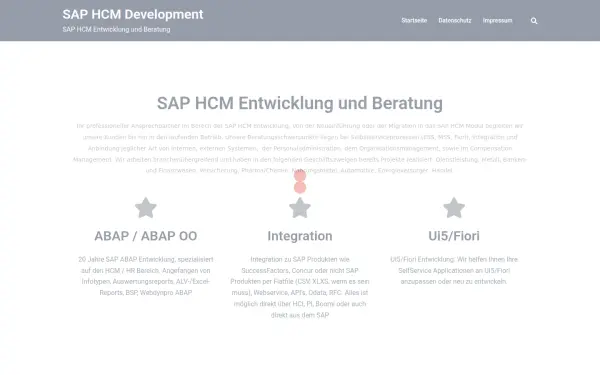Click the star icon above ABAP / ABAP OO
The width and height of the screenshot is (600, 375).
pyautogui.click(x=146, y=208)
